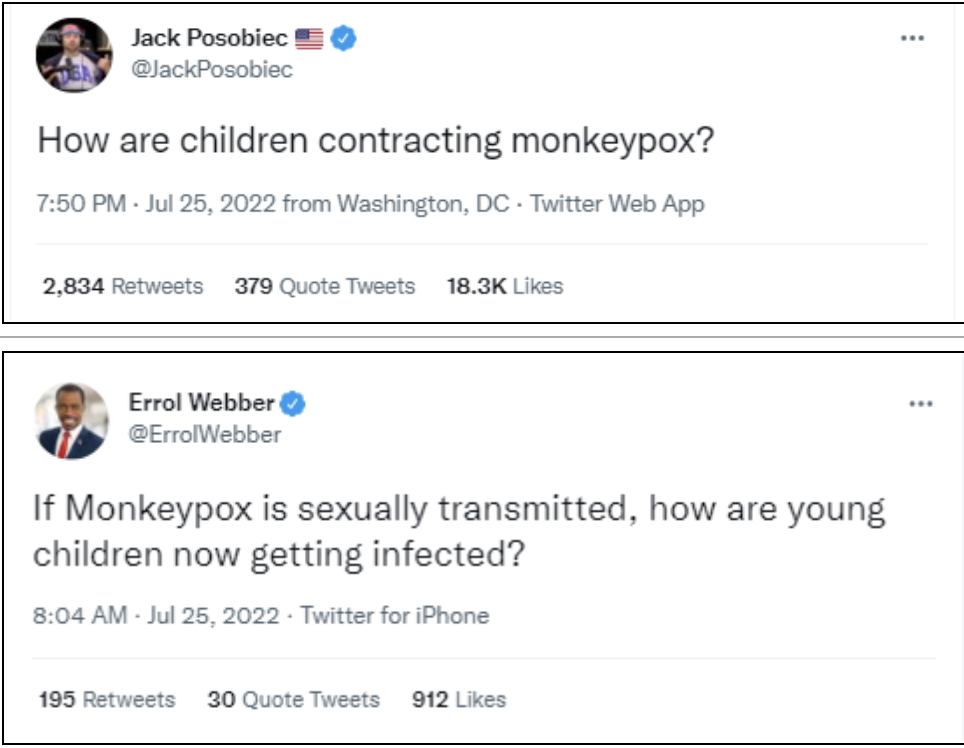Open the Errol Webber display name

pyautogui.click(x=201, y=403)
